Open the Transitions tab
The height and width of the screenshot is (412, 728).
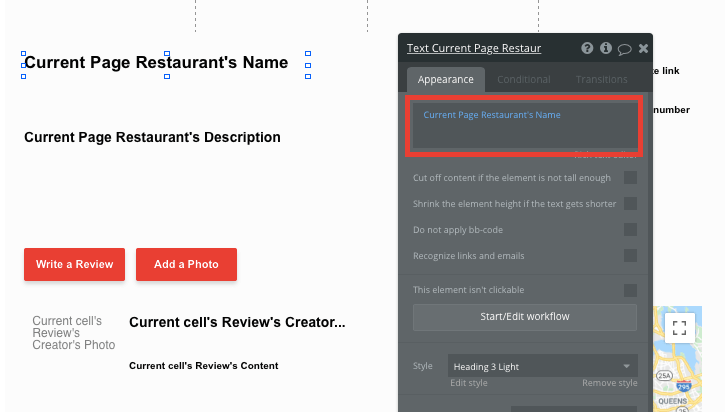[x=601, y=79]
